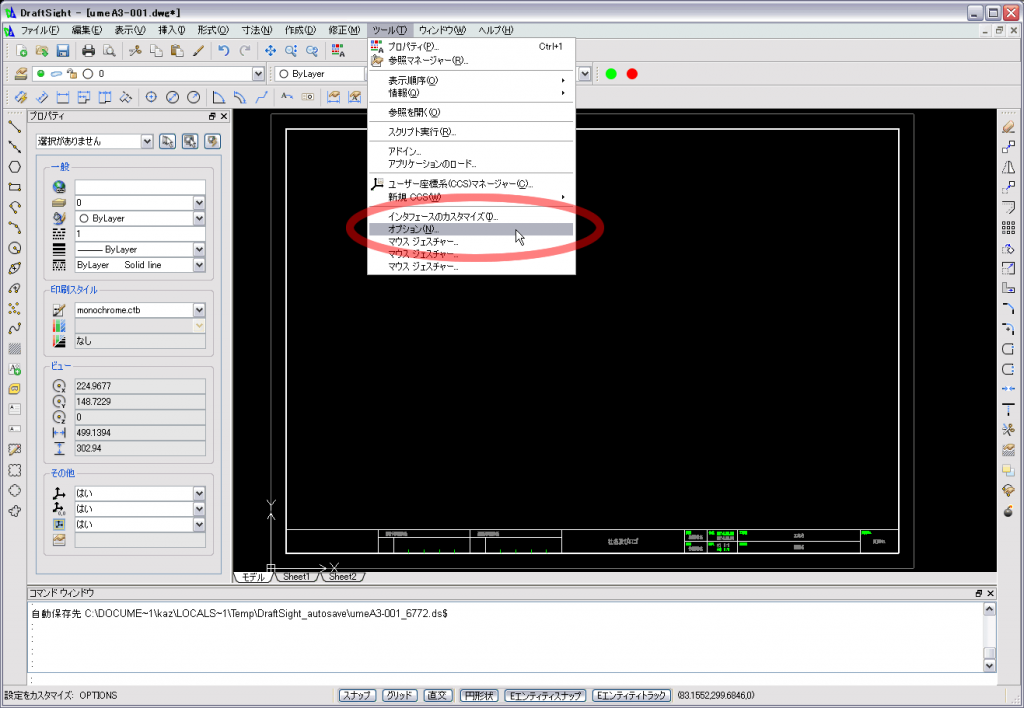Toggle スナップ in status bar
This screenshot has width=1024, height=708.
[357, 696]
